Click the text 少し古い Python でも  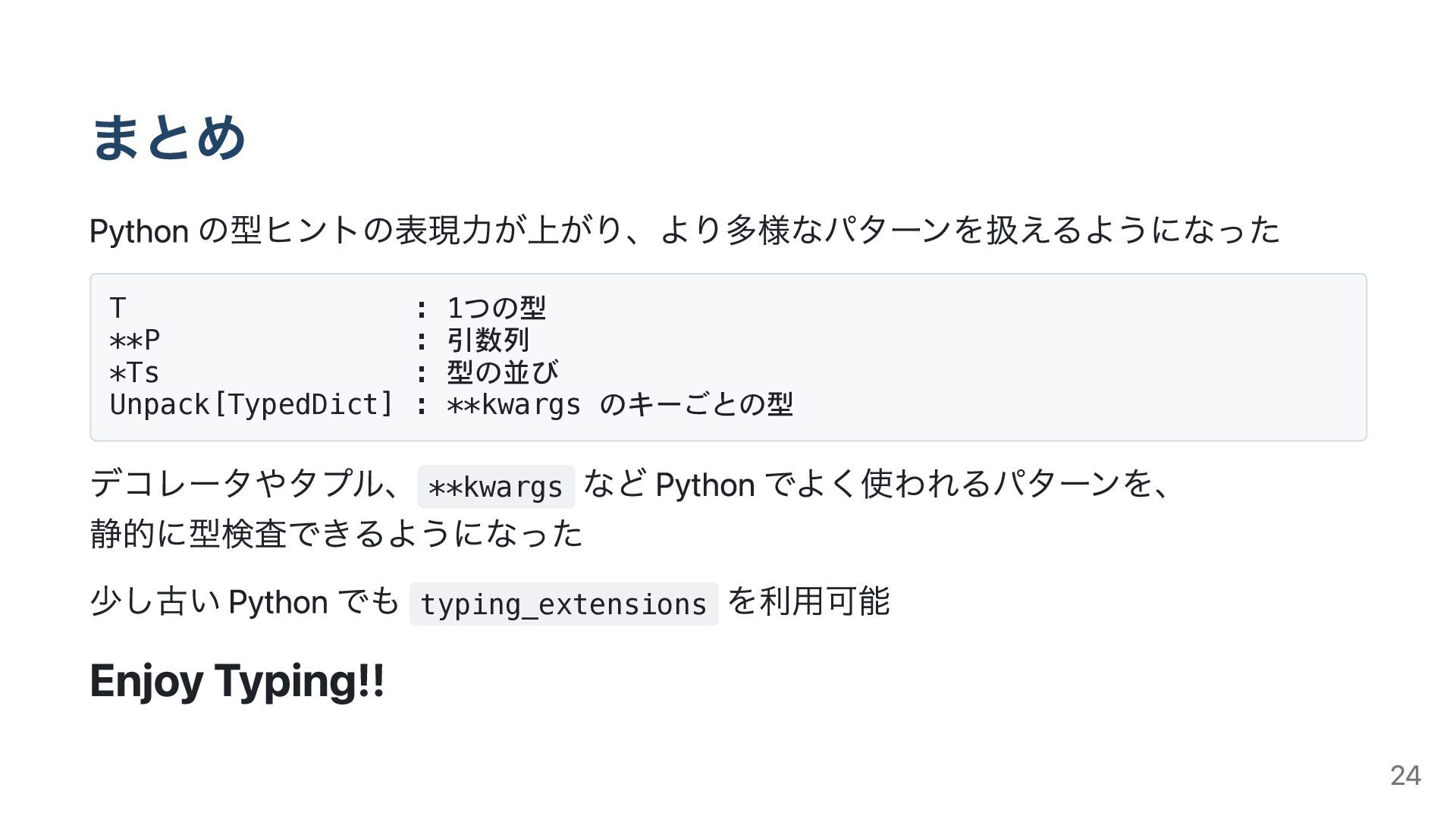click(x=244, y=601)
